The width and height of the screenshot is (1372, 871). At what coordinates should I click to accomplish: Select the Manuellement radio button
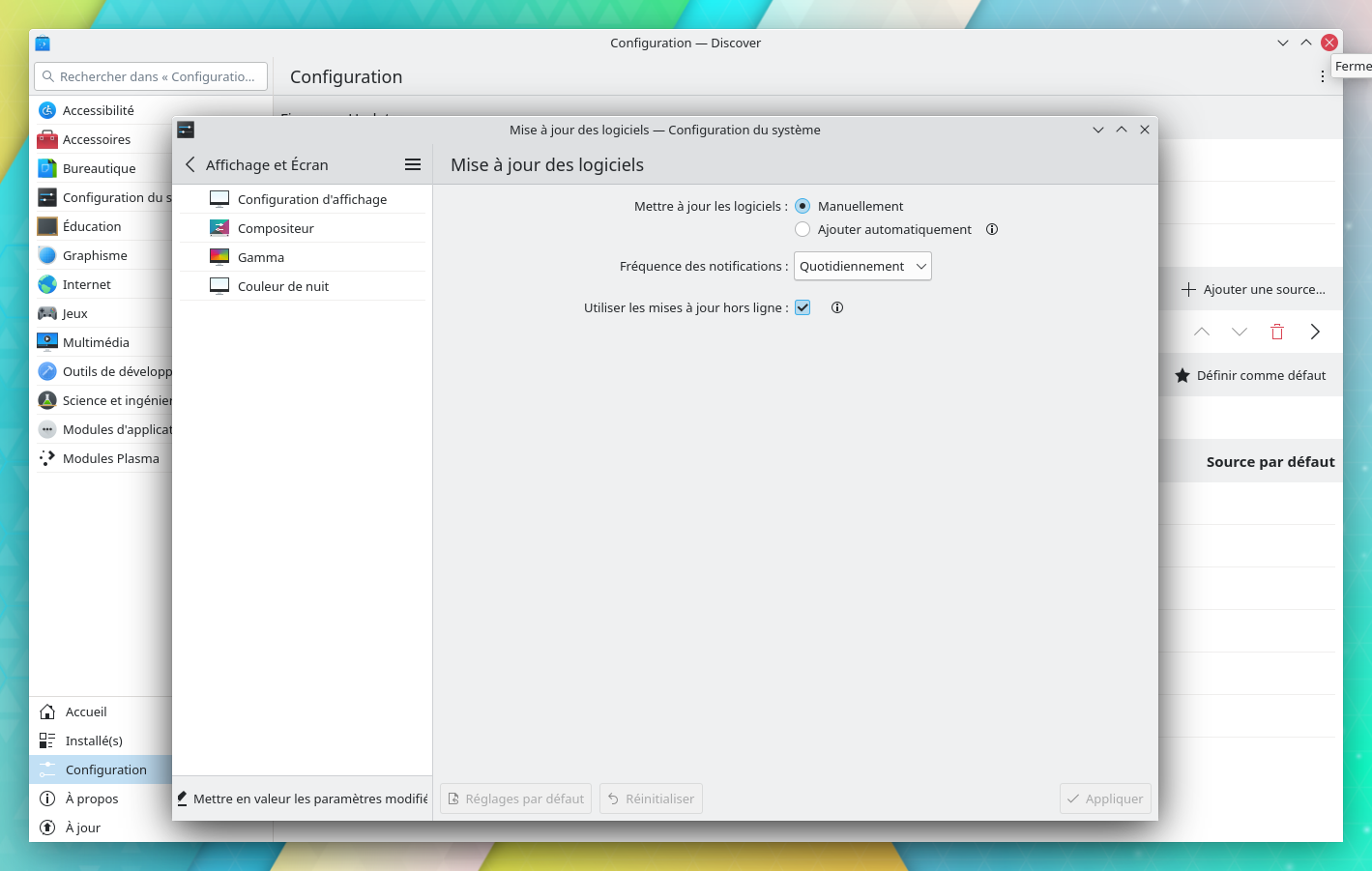803,206
